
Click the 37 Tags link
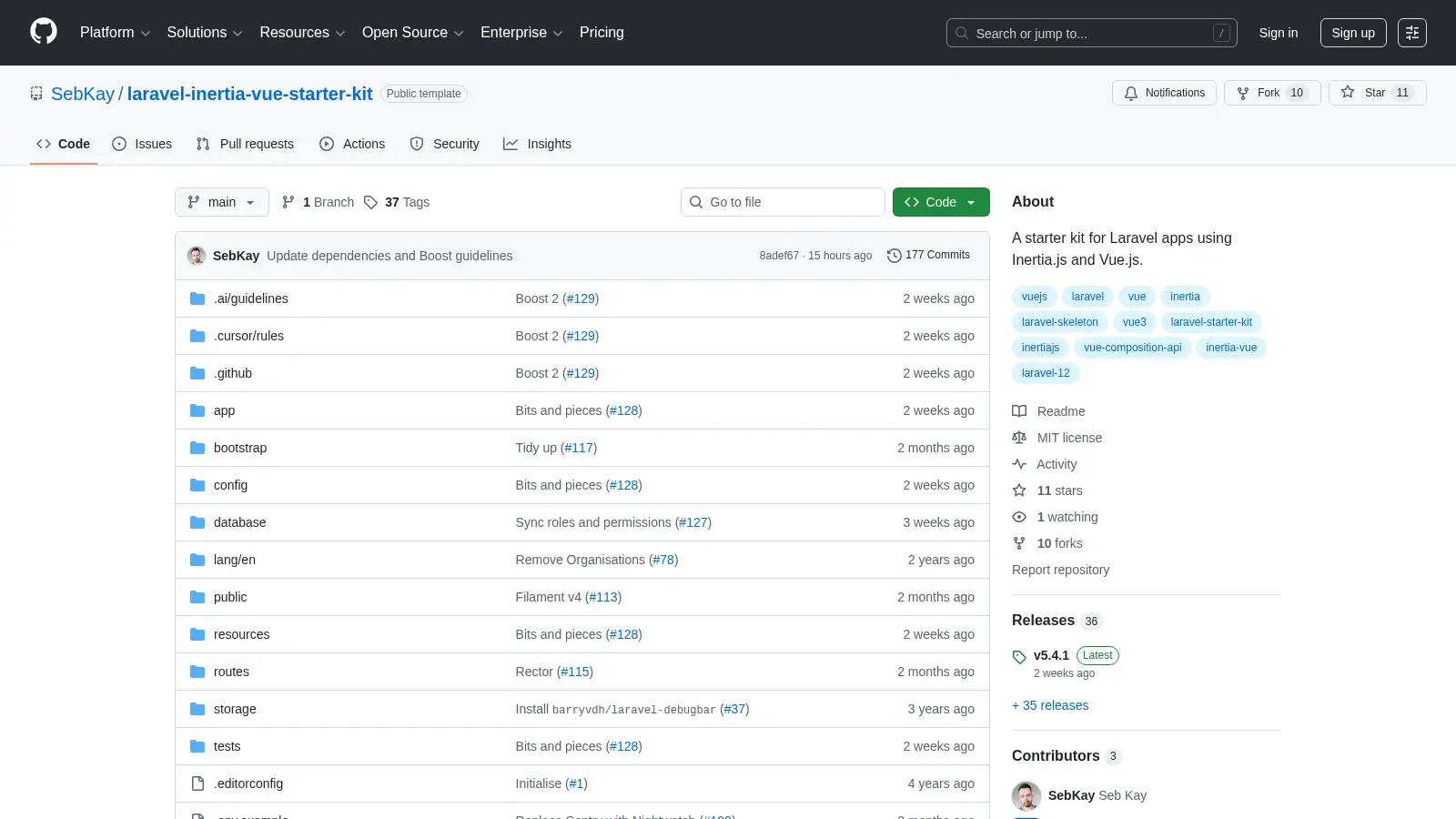(x=397, y=202)
